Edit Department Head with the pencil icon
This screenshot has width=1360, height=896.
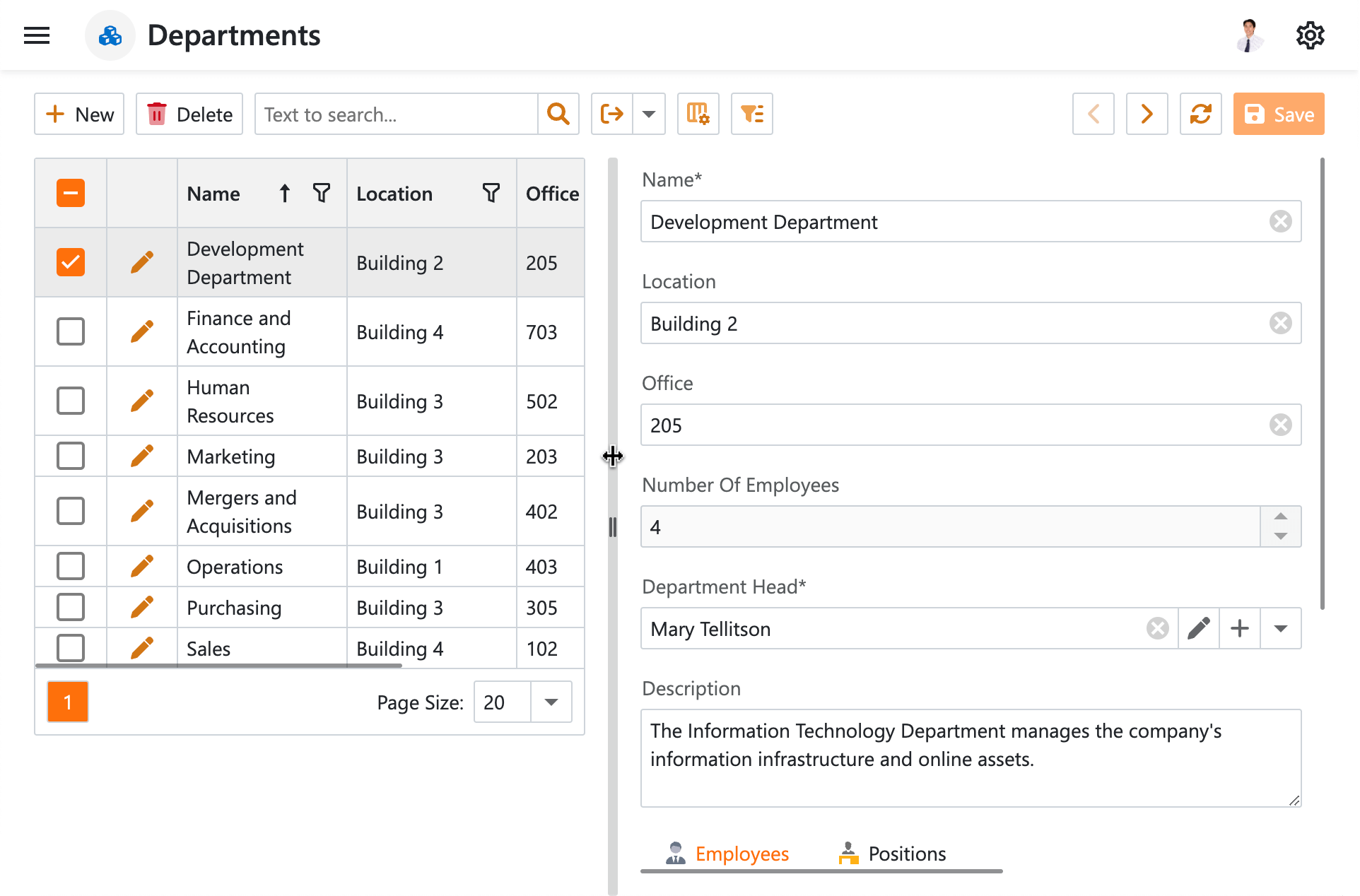click(x=1199, y=627)
